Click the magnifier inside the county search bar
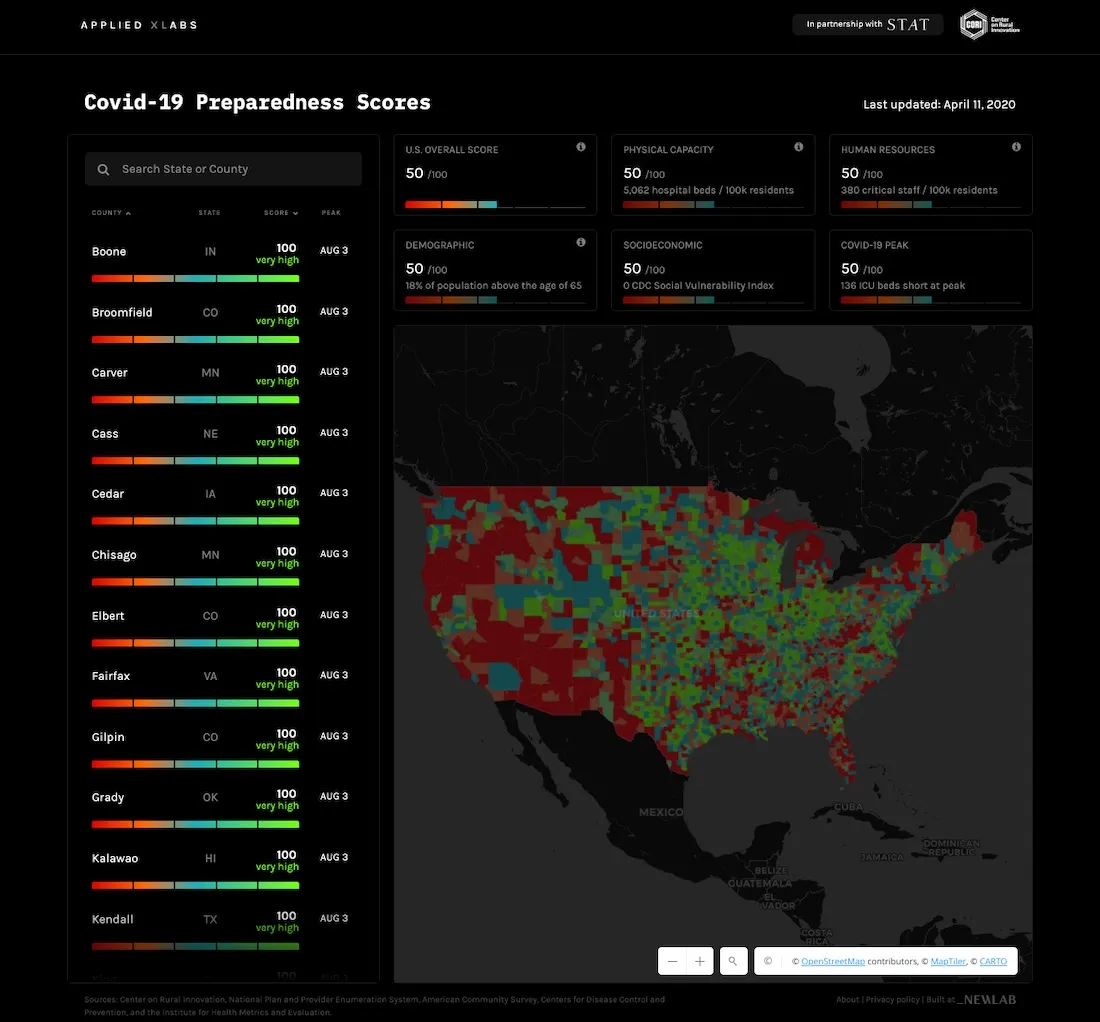The image size is (1100, 1022). 103,169
